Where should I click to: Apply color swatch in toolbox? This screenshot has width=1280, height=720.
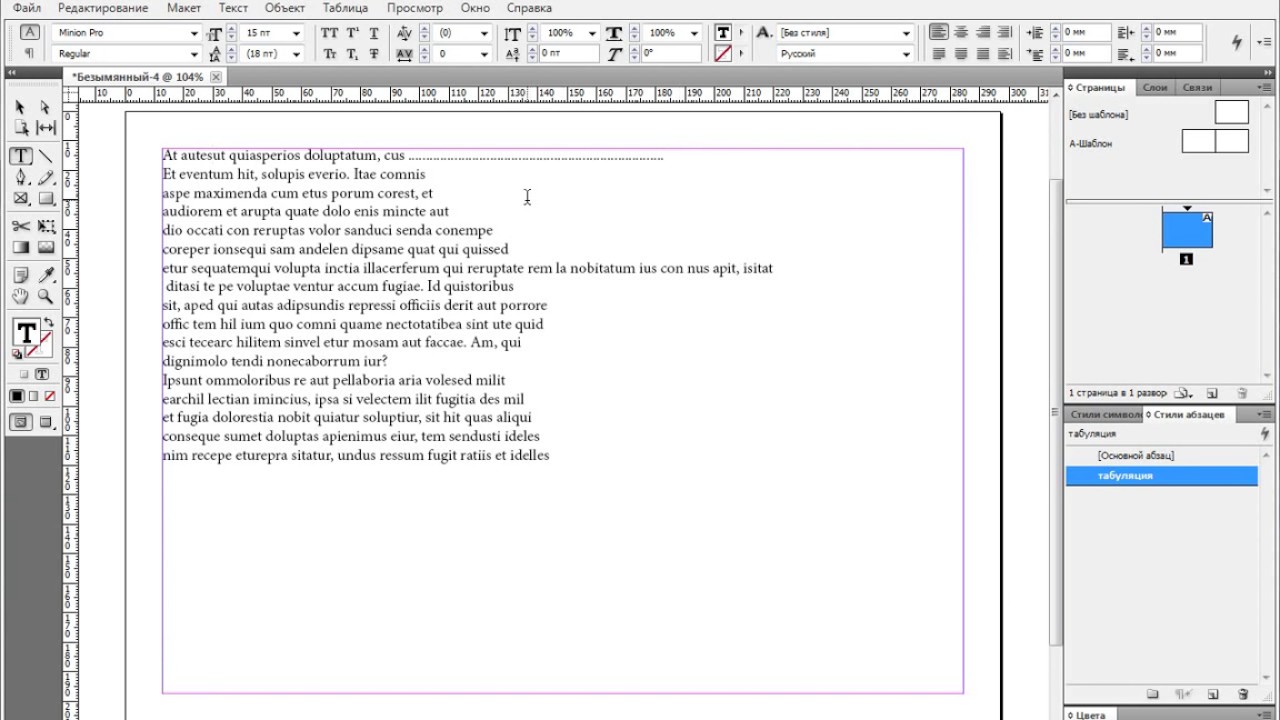17,397
